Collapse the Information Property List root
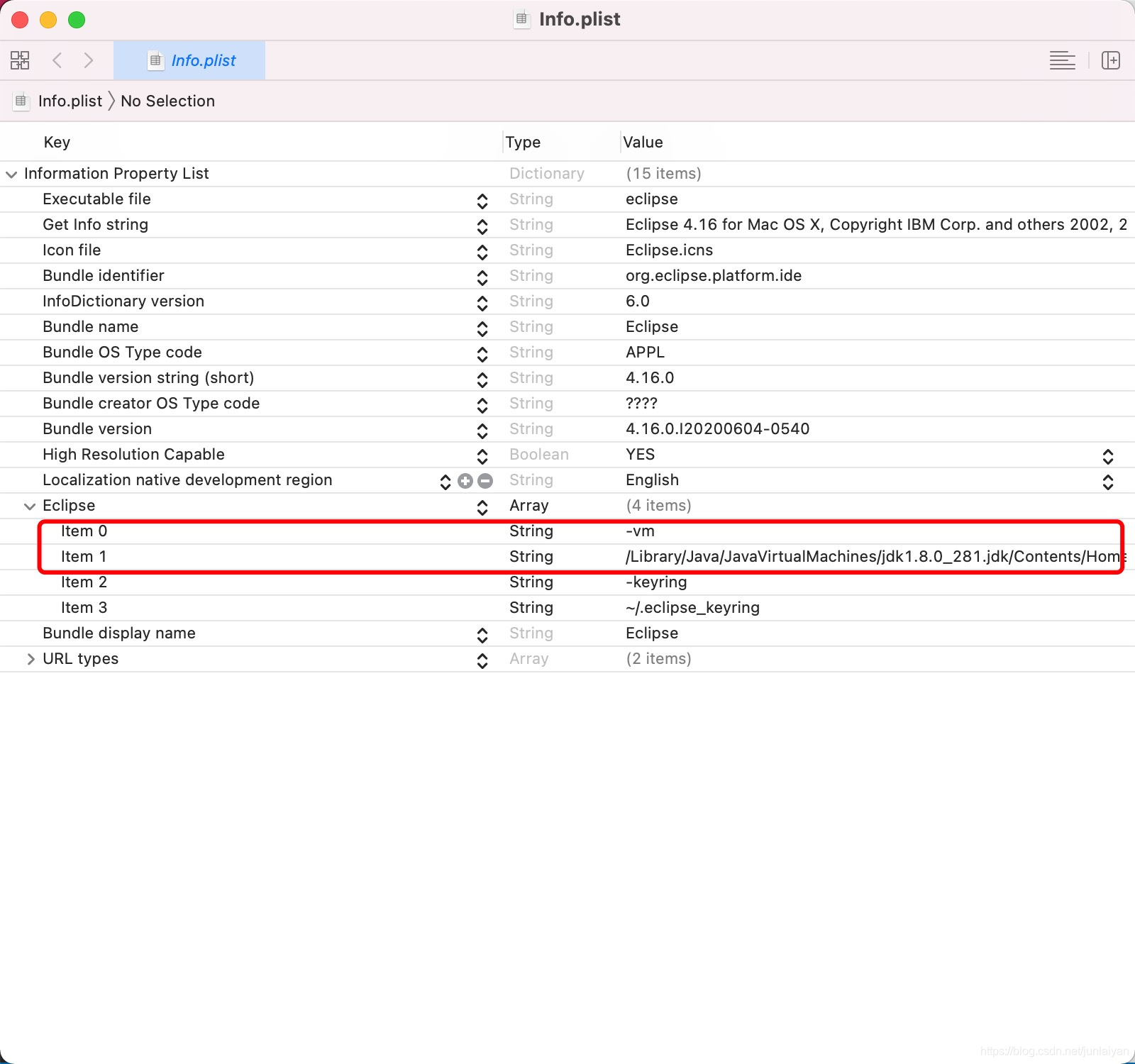This screenshot has width=1135, height=1064. (11, 174)
